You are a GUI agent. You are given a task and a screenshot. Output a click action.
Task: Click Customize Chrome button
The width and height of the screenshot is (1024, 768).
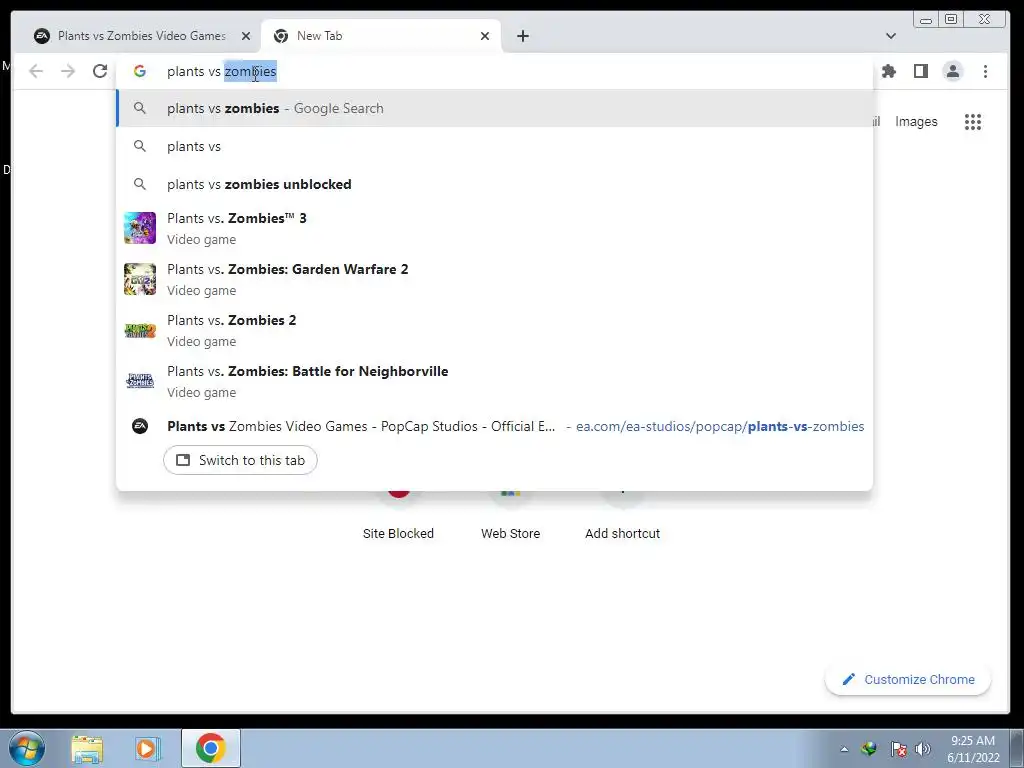908,680
